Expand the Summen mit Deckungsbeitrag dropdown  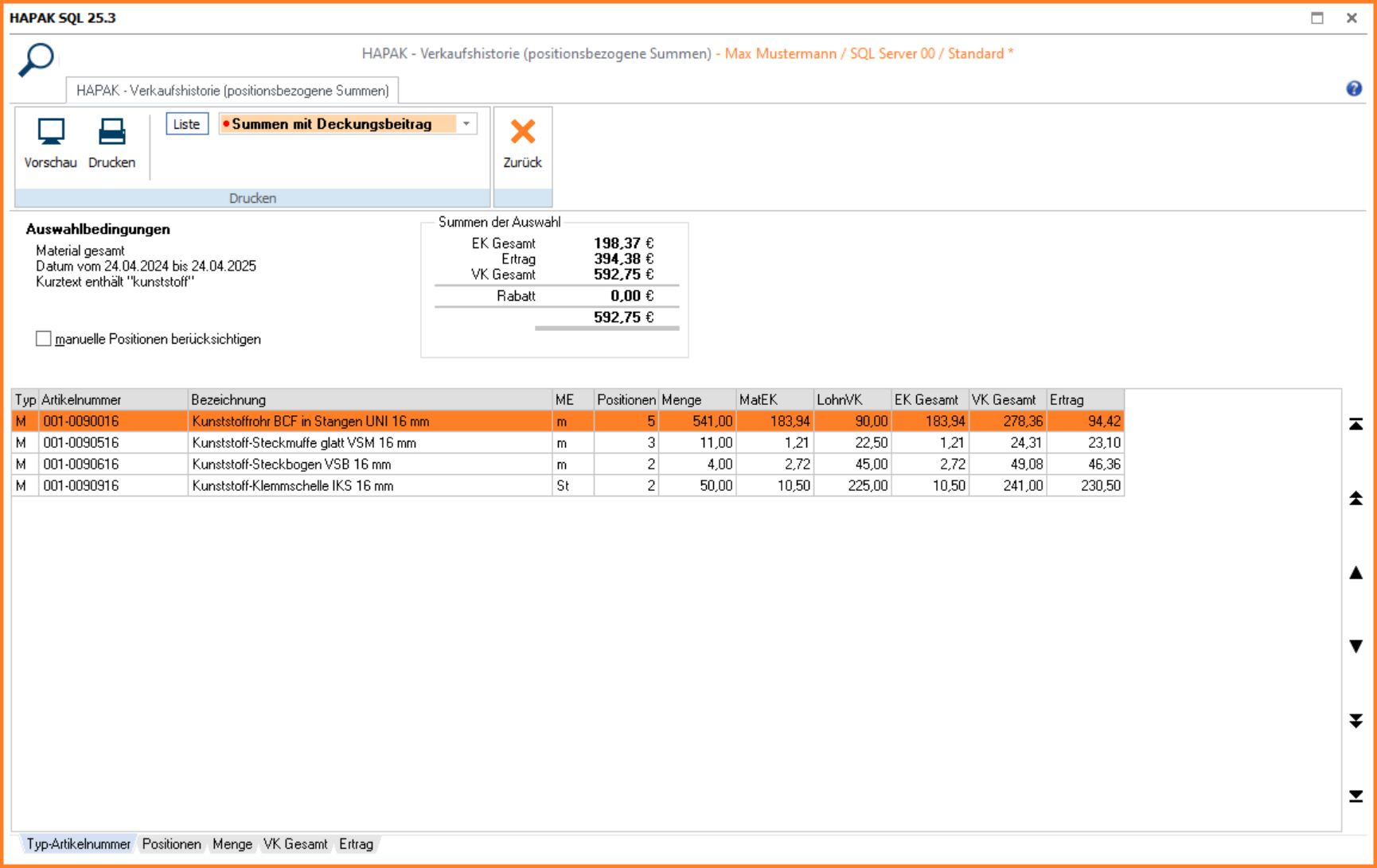pyautogui.click(x=466, y=124)
